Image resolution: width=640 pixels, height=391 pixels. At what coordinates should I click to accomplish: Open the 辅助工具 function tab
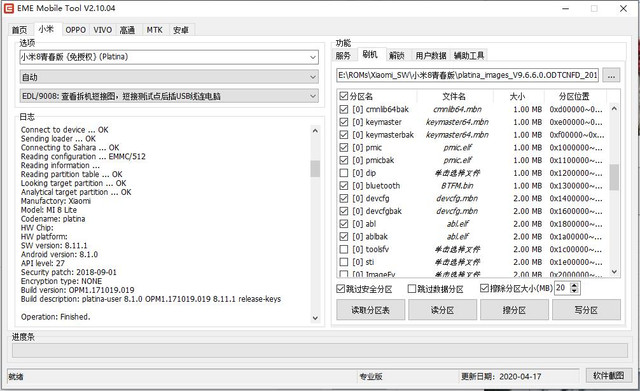469,56
